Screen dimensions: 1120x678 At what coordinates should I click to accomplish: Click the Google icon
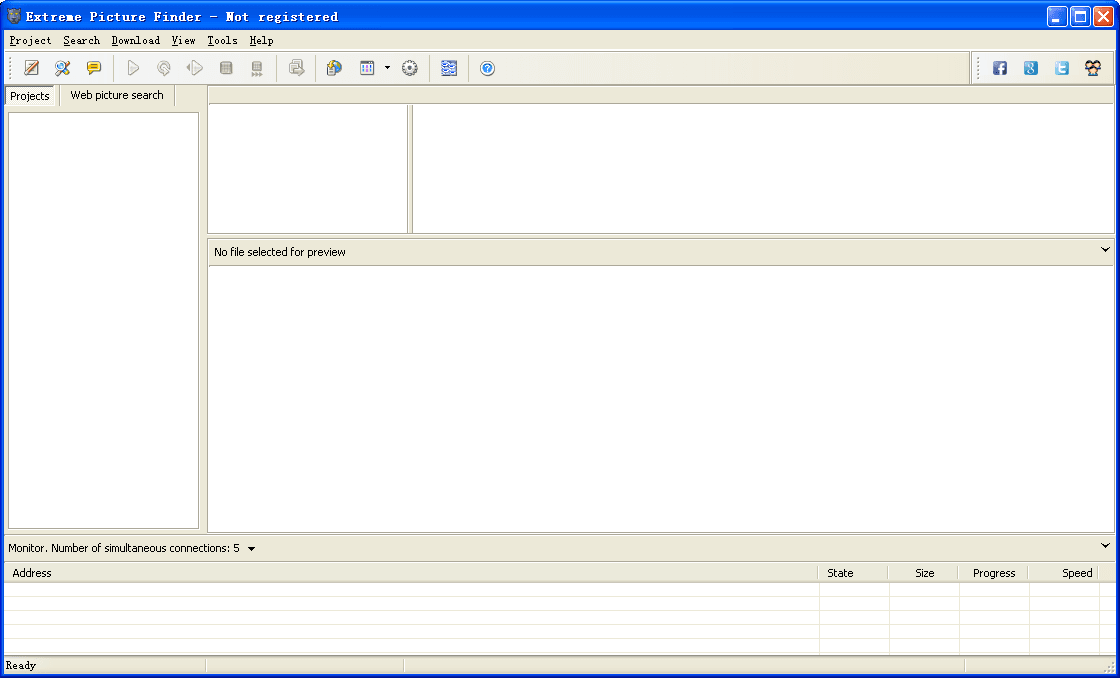[x=1031, y=68]
